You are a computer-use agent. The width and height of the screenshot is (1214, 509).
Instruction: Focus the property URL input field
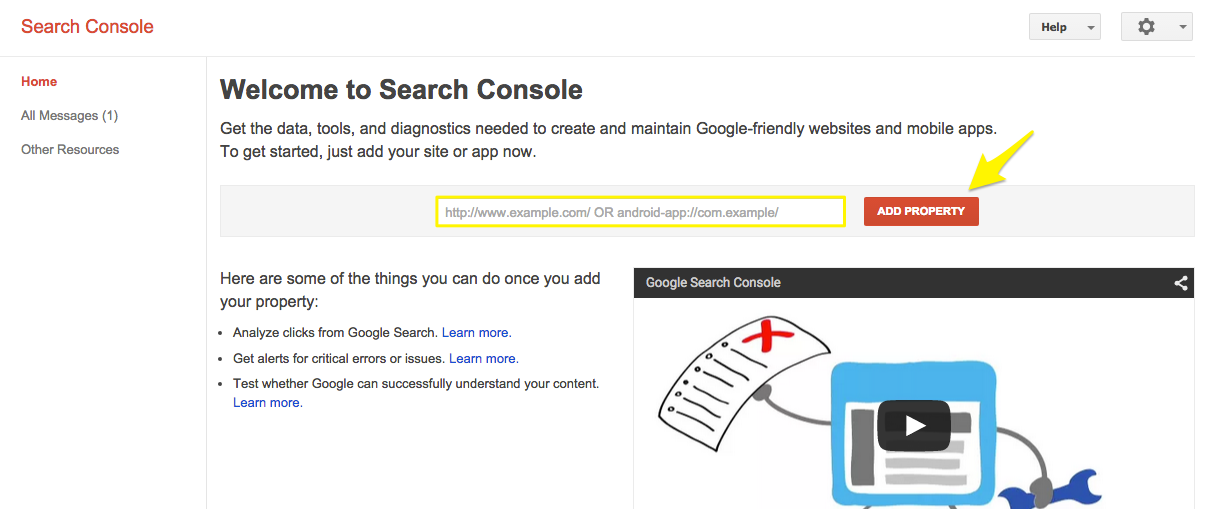pyautogui.click(x=640, y=212)
